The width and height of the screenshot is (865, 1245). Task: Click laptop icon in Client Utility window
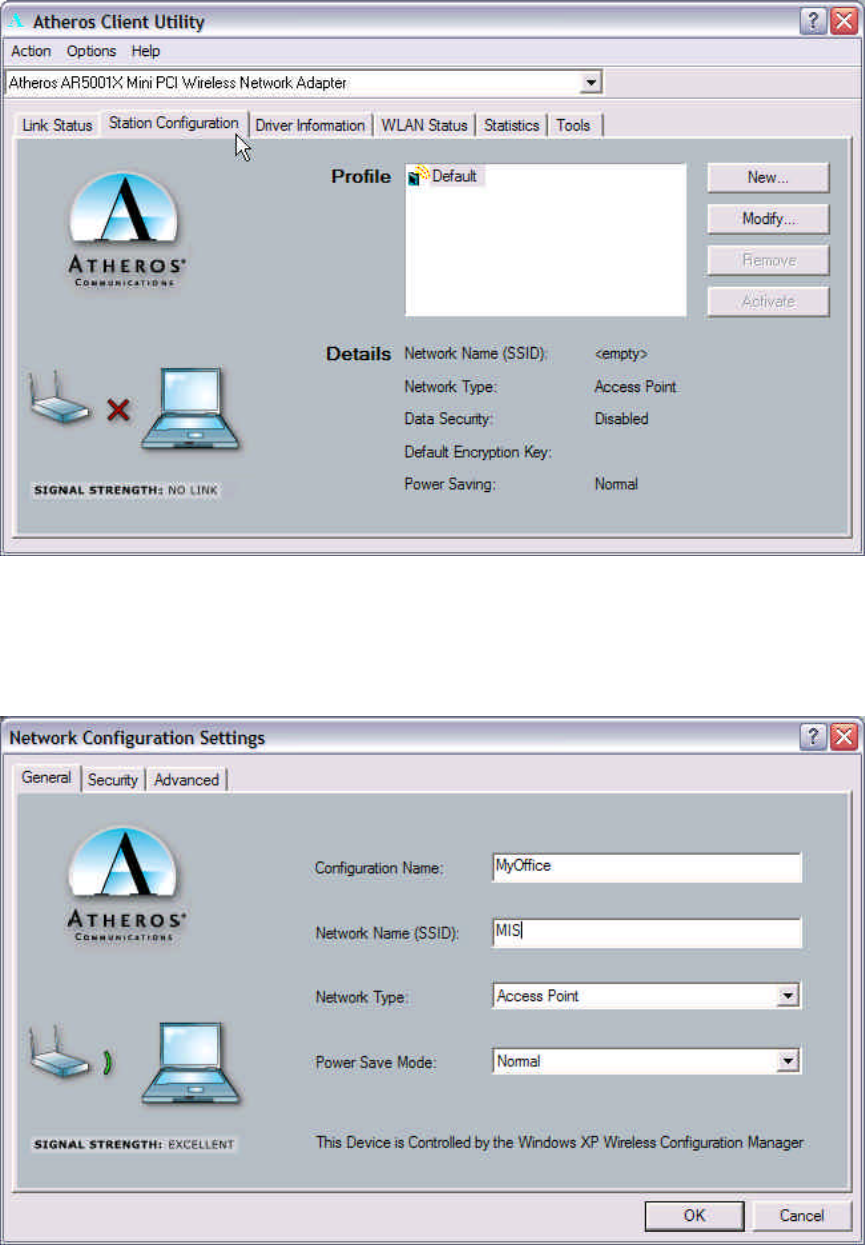[x=191, y=408]
